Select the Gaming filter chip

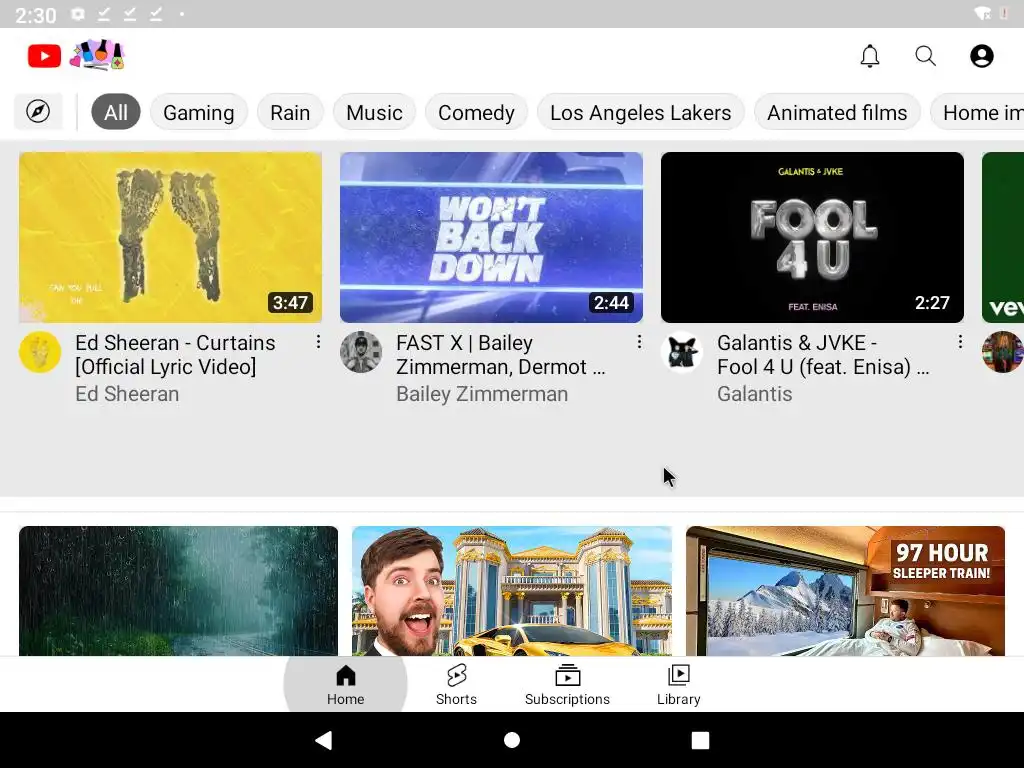pyautogui.click(x=199, y=112)
